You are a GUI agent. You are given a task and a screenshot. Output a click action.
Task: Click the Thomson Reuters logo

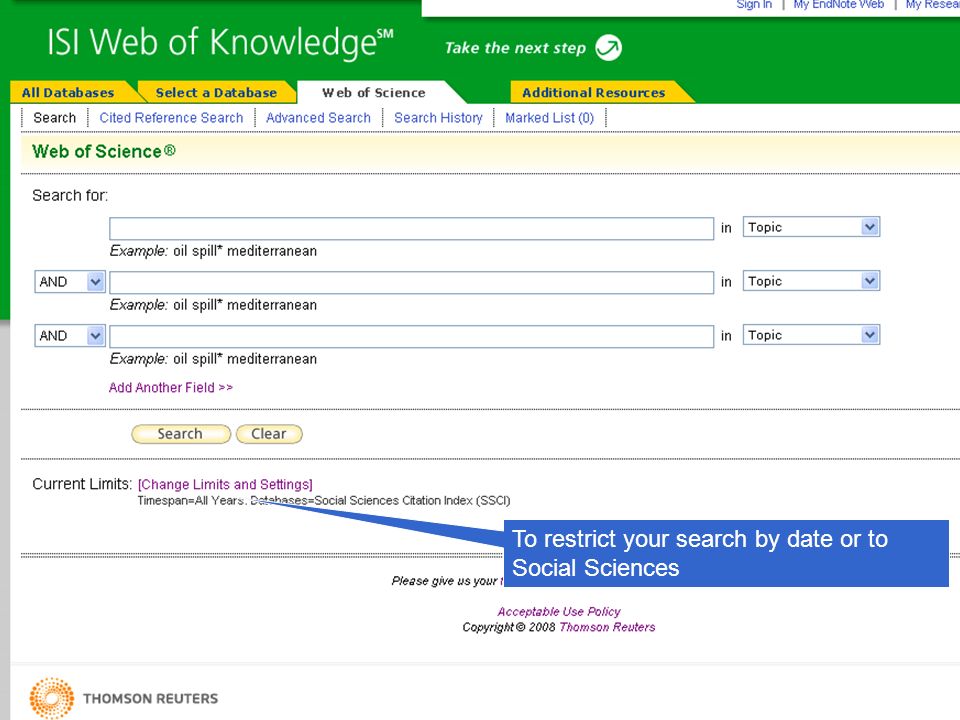coord(124,698)
